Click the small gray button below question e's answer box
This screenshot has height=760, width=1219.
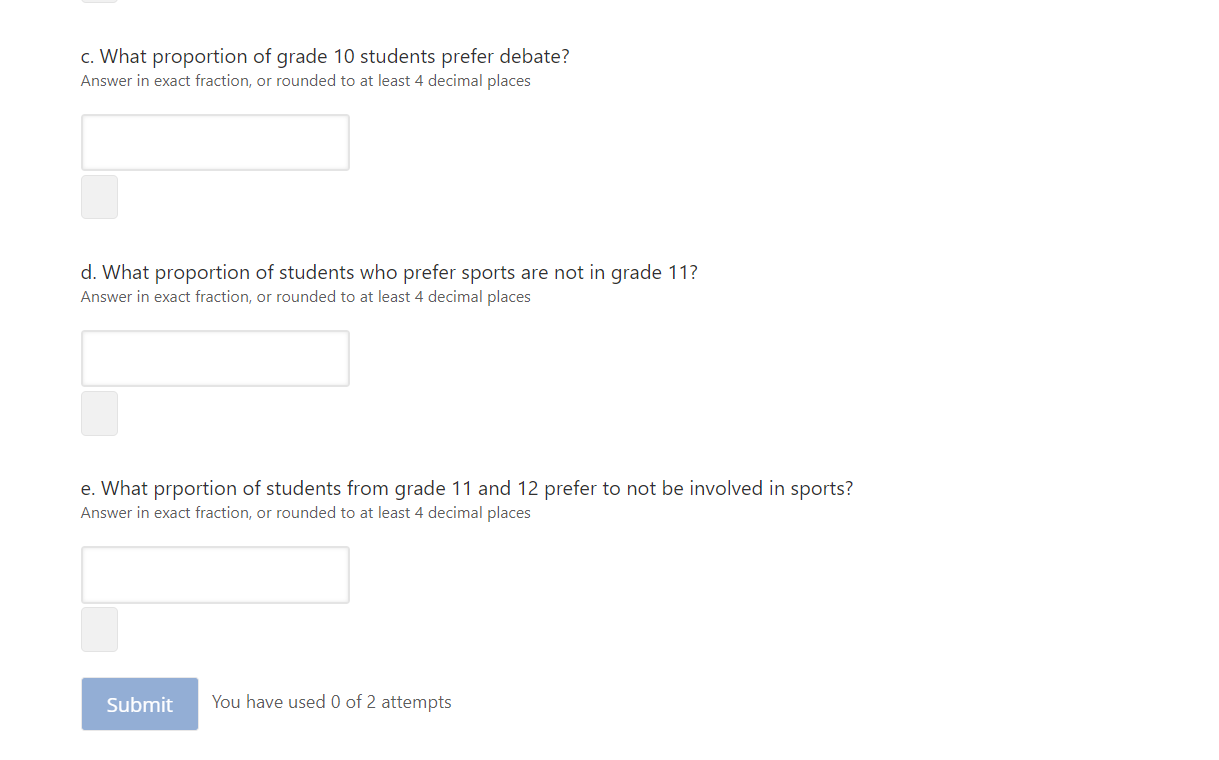99,629
